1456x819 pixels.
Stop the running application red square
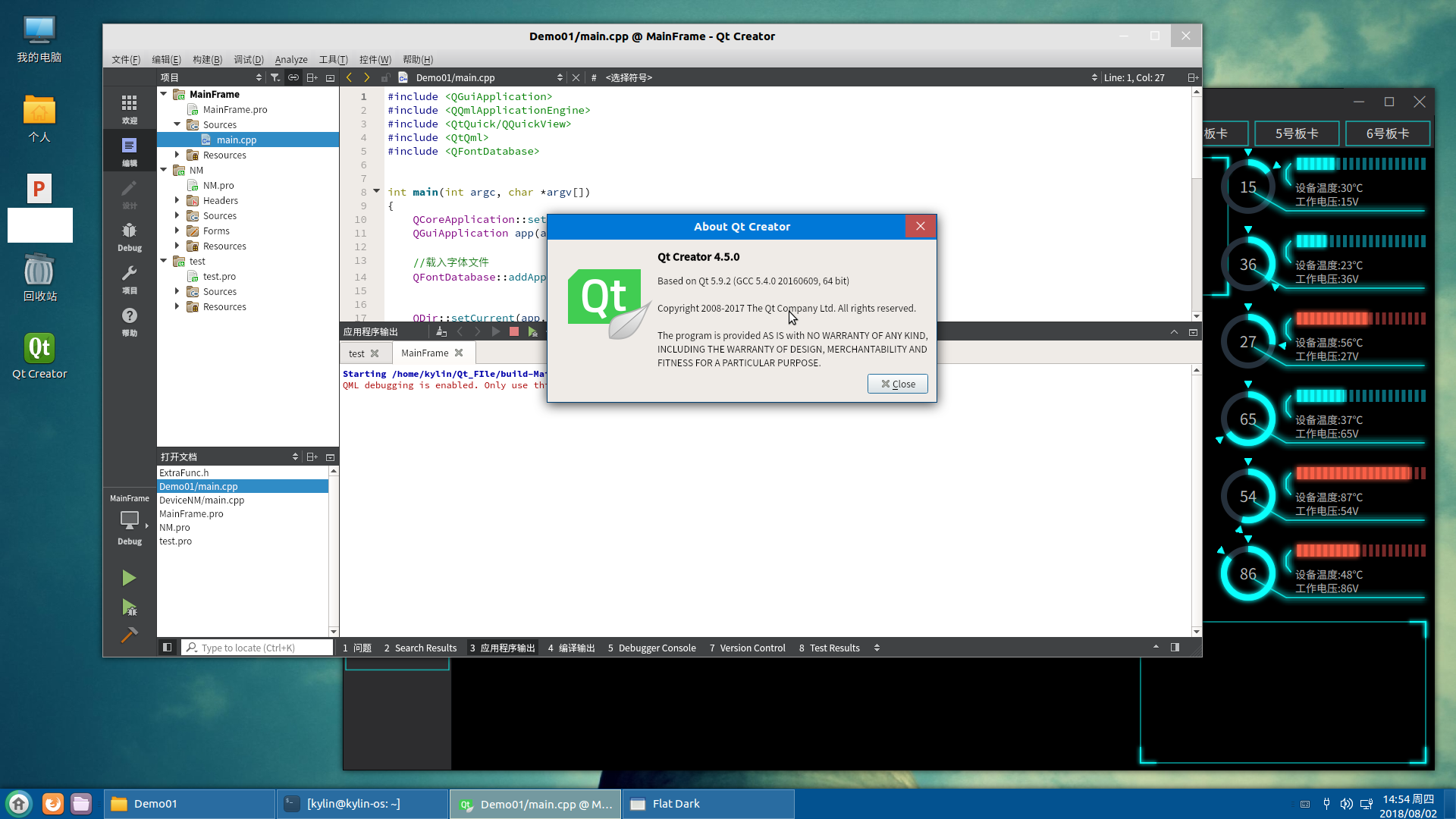513,331
